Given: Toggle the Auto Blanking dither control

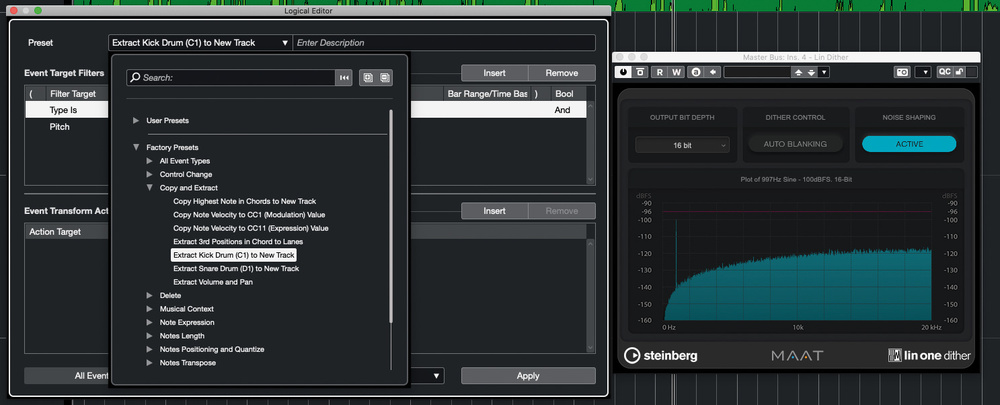Looking at the screenshot, I should pos(795,144).
